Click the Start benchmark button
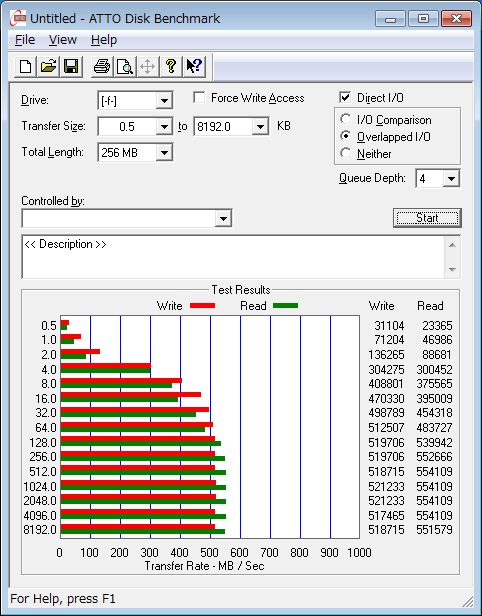The image size is (482, 616). [427, 218]
